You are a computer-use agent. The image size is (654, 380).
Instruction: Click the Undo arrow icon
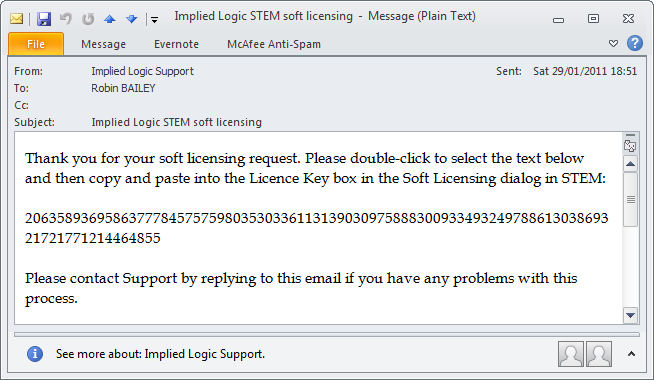(x=65, y=18)
